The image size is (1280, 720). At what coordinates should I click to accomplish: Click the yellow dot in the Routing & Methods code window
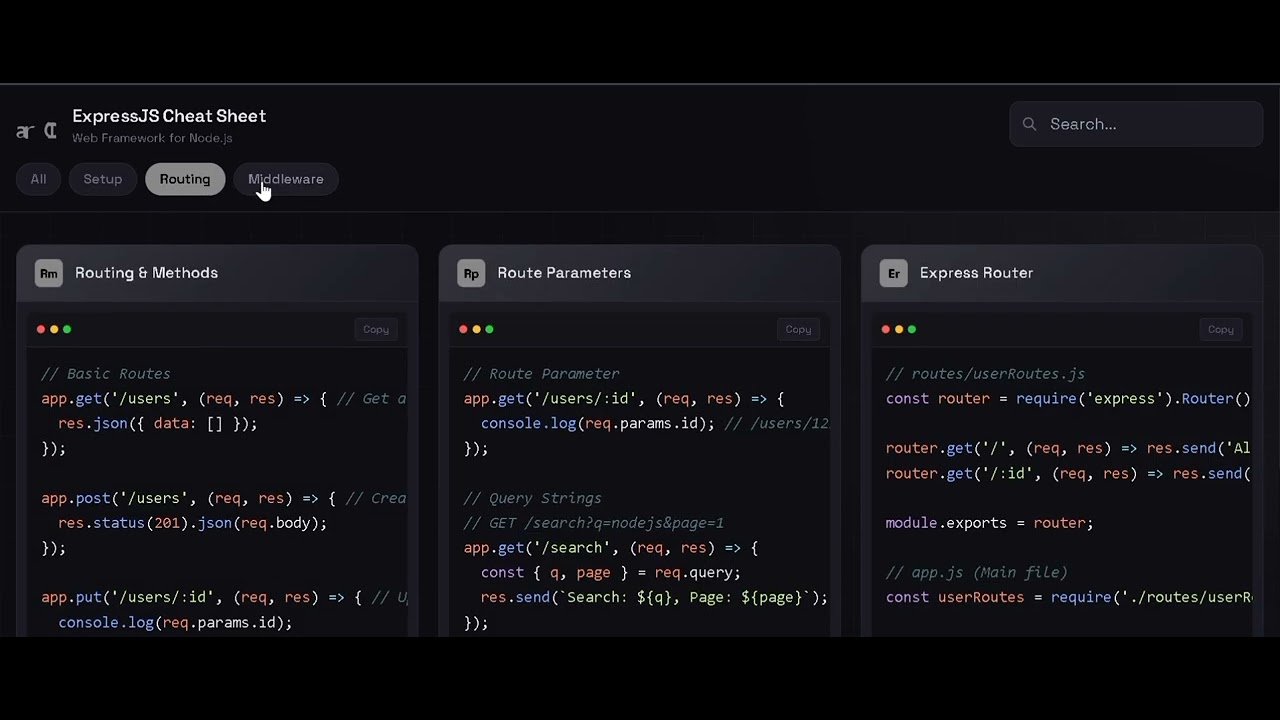pos(54,329)
